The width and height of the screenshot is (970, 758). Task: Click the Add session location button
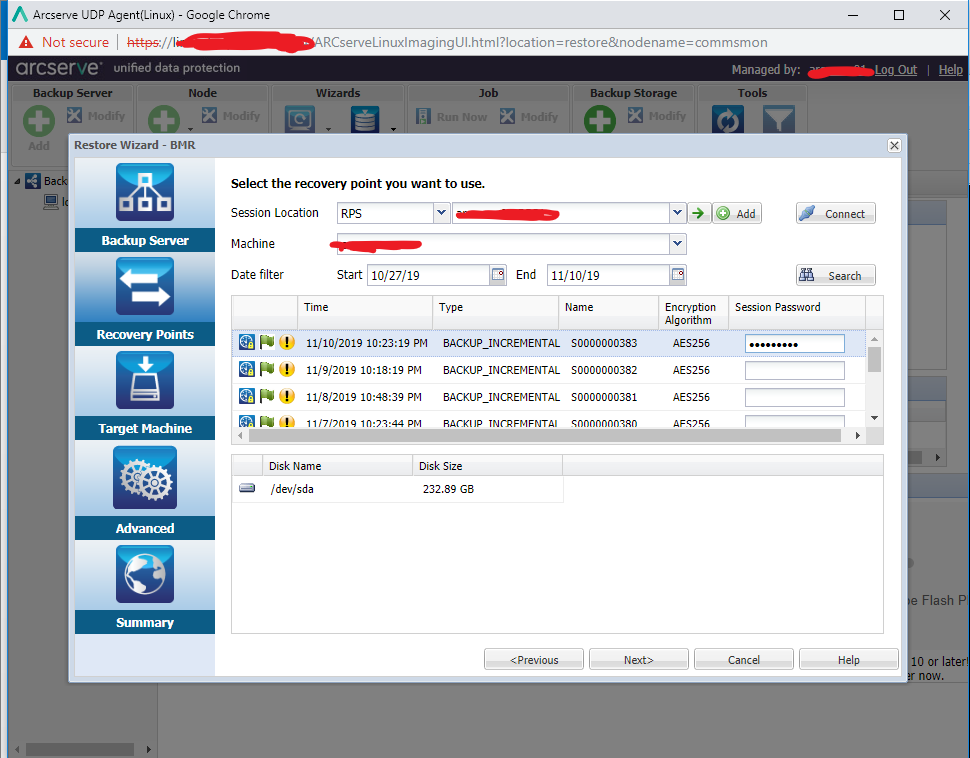point(737,213)
